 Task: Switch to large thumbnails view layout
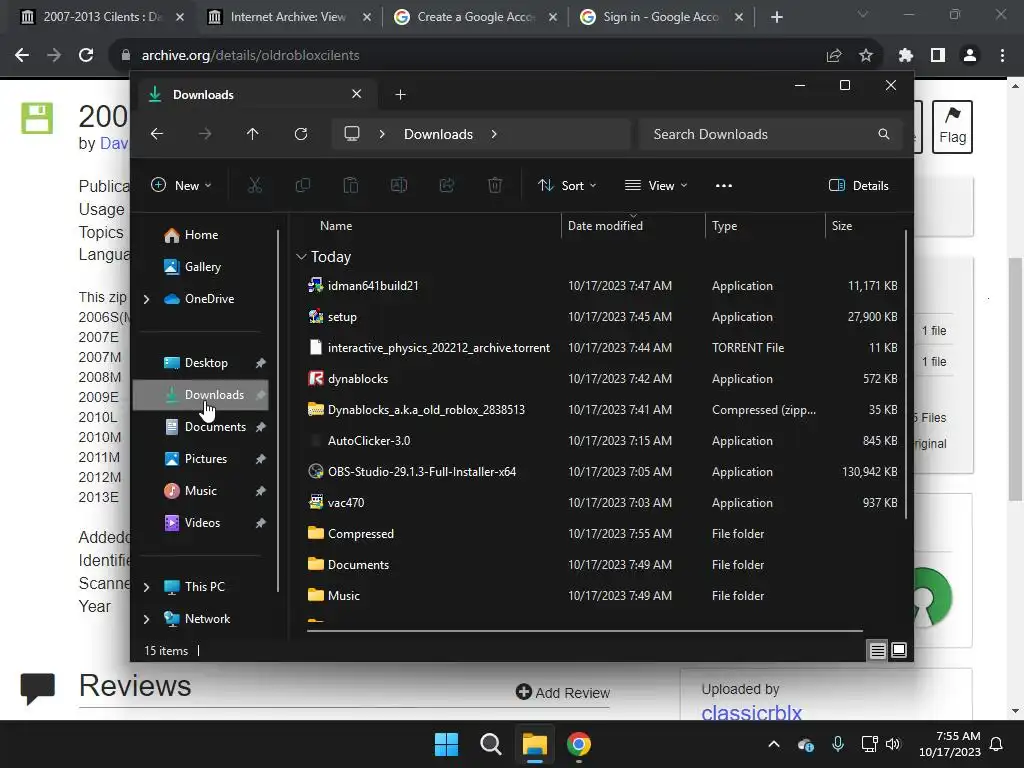(899, 650)
